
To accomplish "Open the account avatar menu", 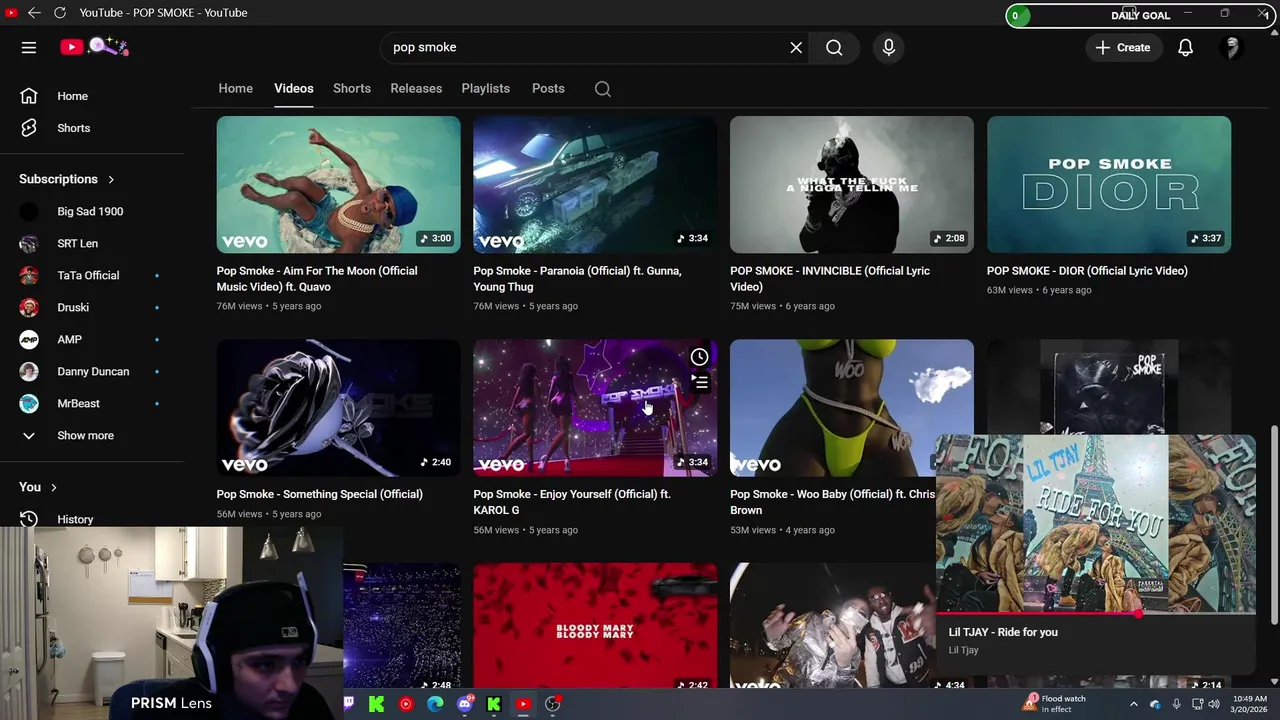I will tap(1232, 47).
